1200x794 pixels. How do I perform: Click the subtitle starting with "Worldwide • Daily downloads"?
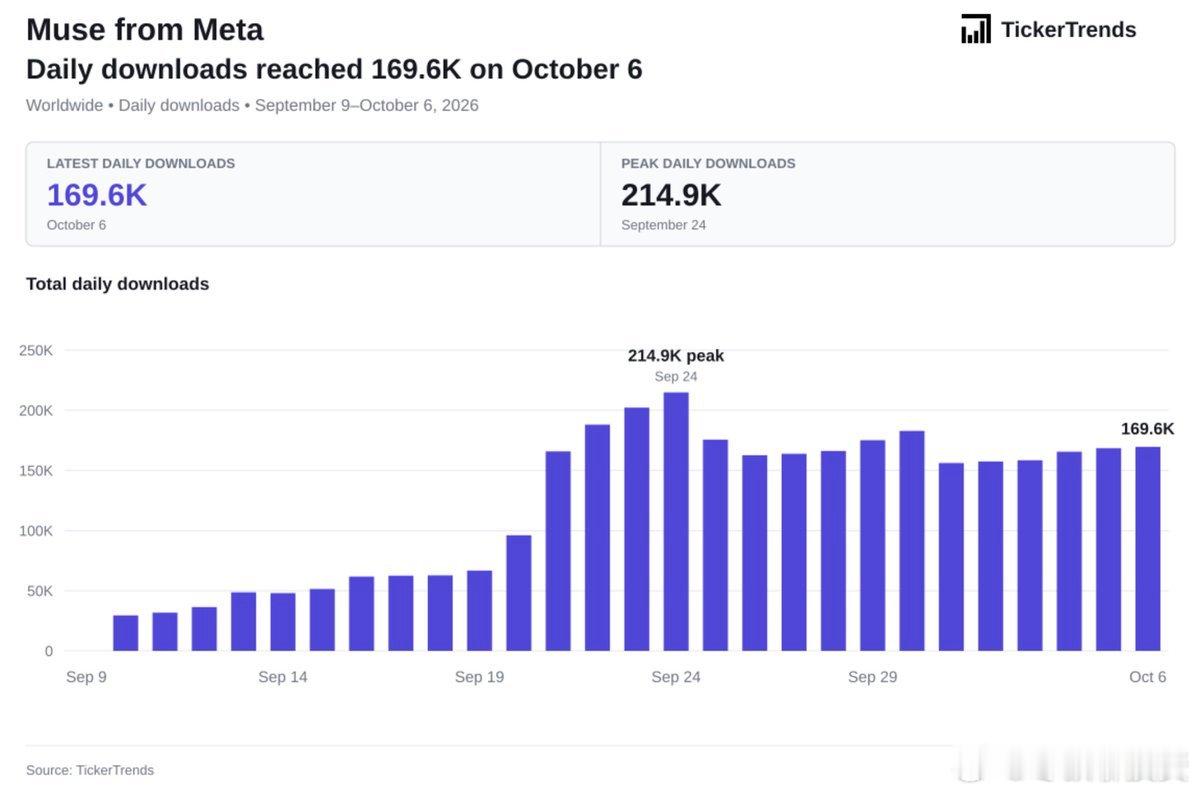(252, 105)
